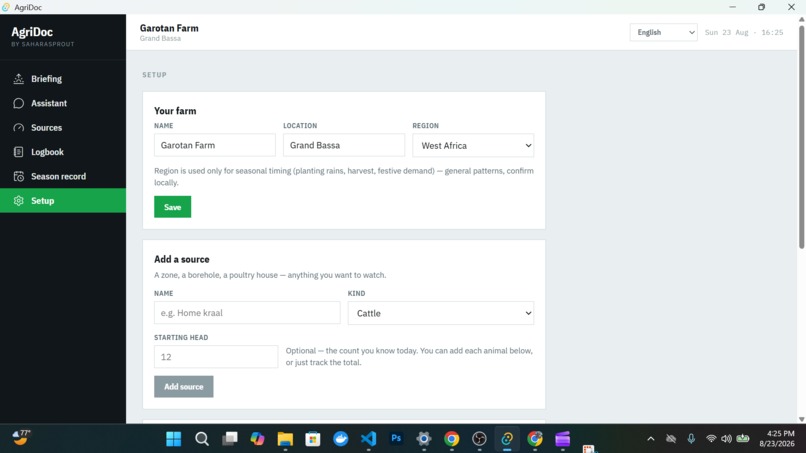The height and width of the screenshot is (453, 806).
Task: Open the Kind Cattle dropdown
Action: coord(441,313)
